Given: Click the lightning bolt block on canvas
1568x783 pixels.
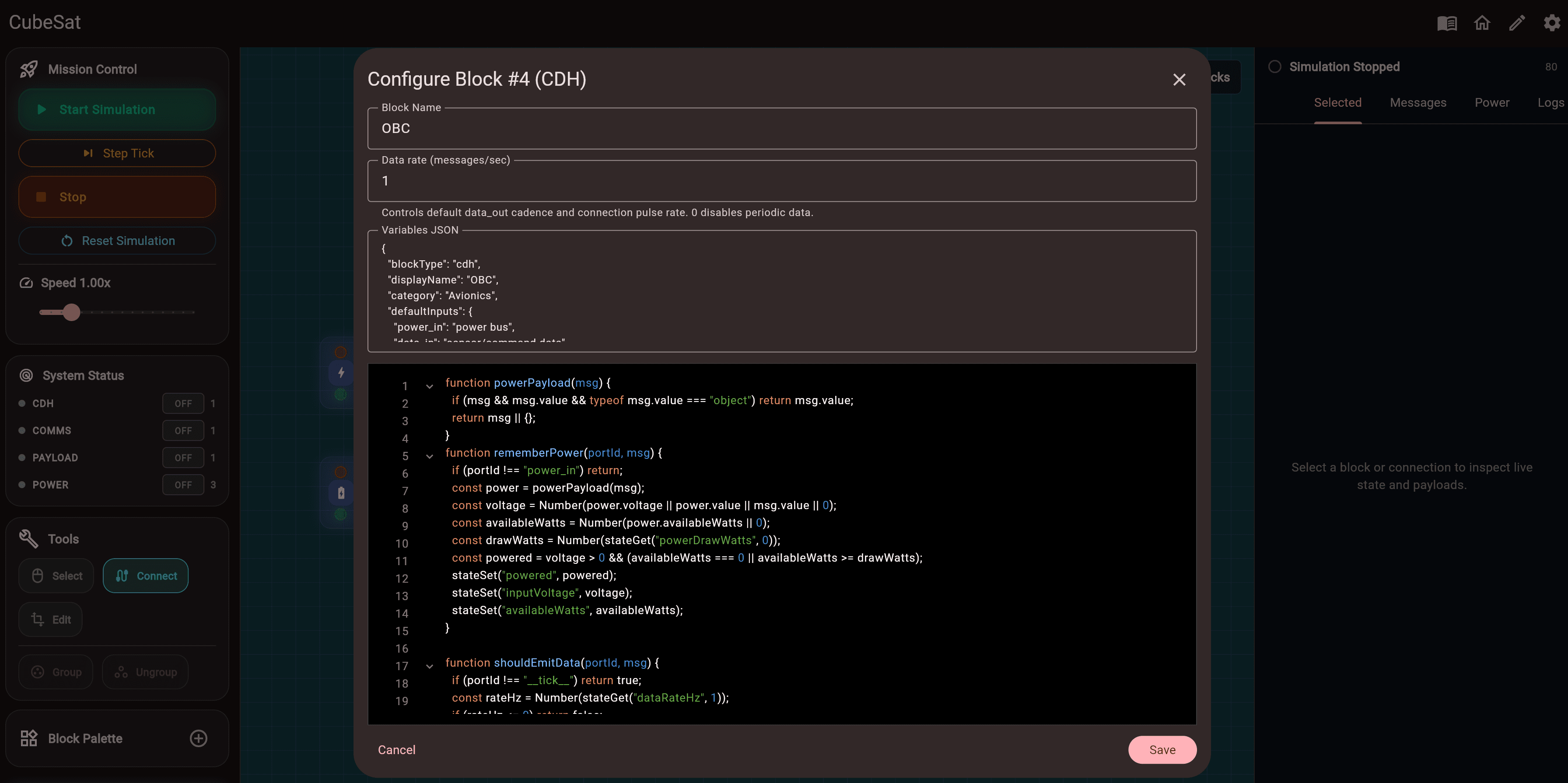Looking at the screenshot, I should pyautogui.click(x=341, y=373).
